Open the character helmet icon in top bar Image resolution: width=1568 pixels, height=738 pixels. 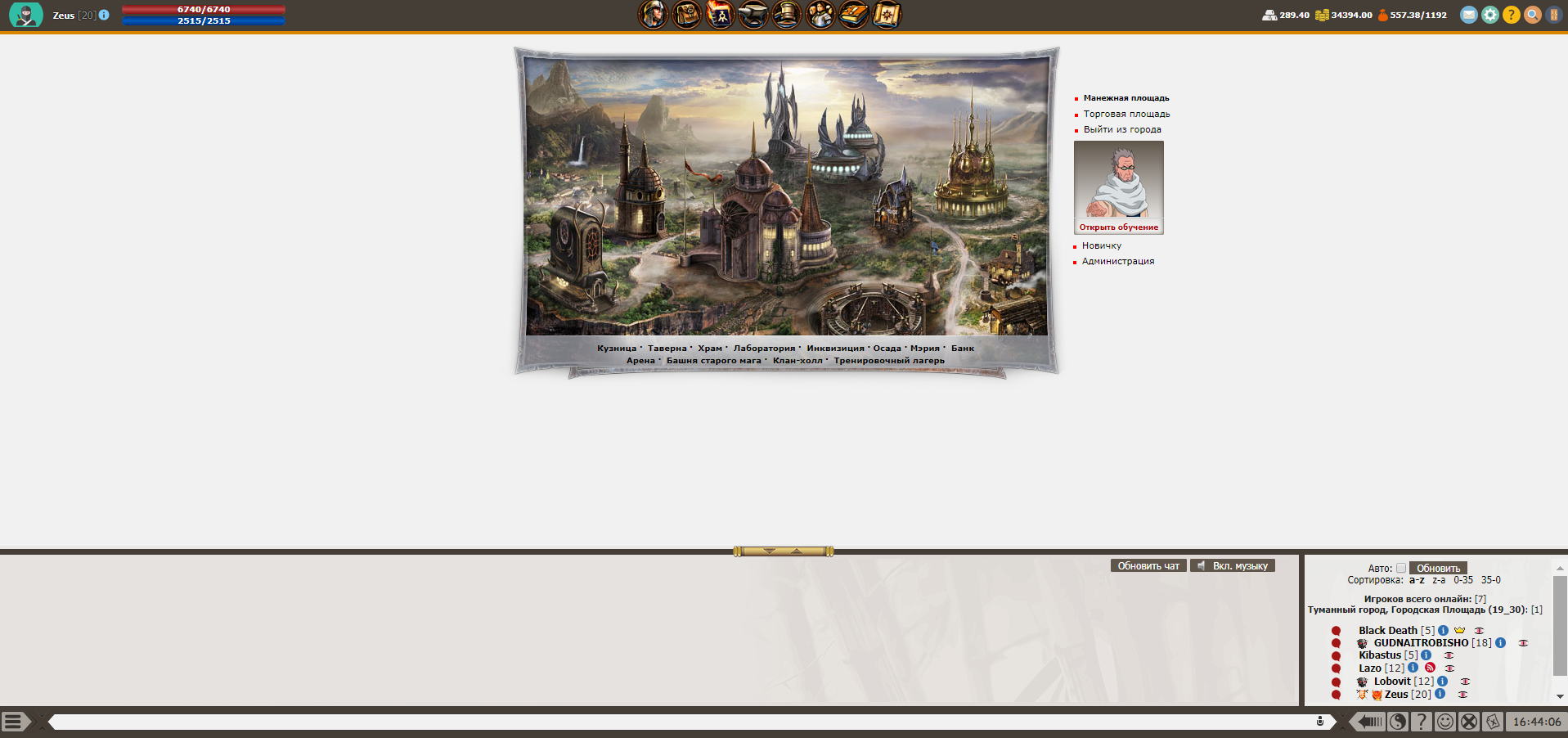[653, 15]
